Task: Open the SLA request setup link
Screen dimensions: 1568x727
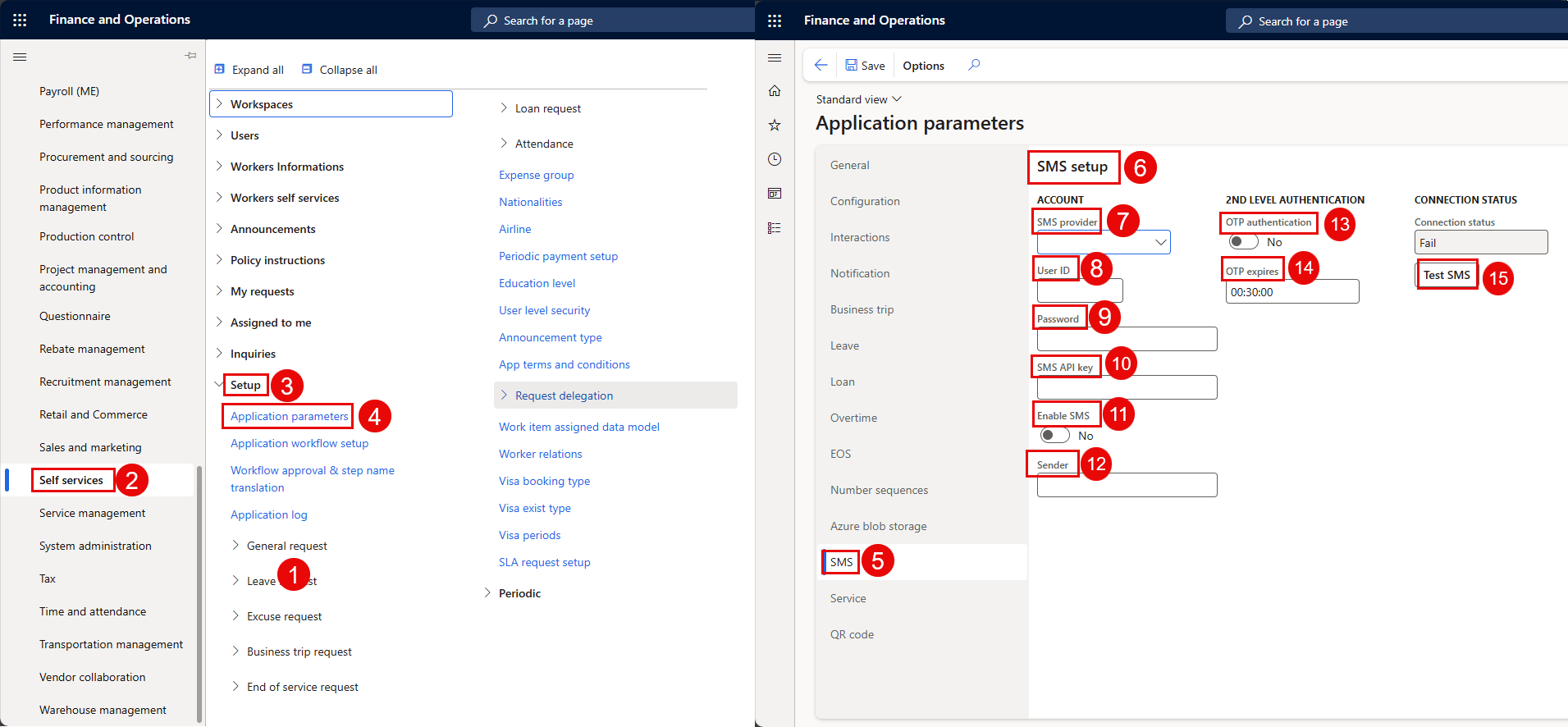Action: click(544, 562)
